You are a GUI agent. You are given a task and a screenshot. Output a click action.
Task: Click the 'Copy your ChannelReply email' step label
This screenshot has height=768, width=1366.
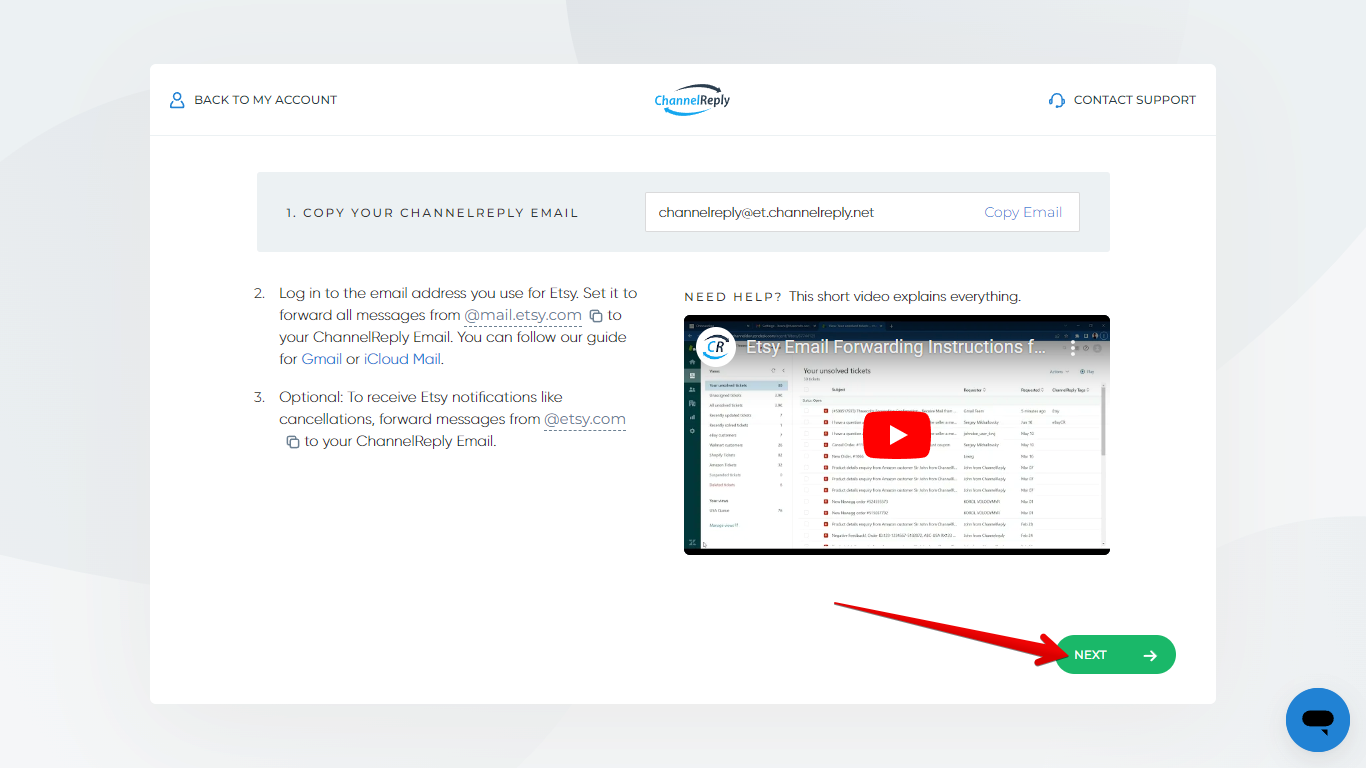[x=432, y=213]
